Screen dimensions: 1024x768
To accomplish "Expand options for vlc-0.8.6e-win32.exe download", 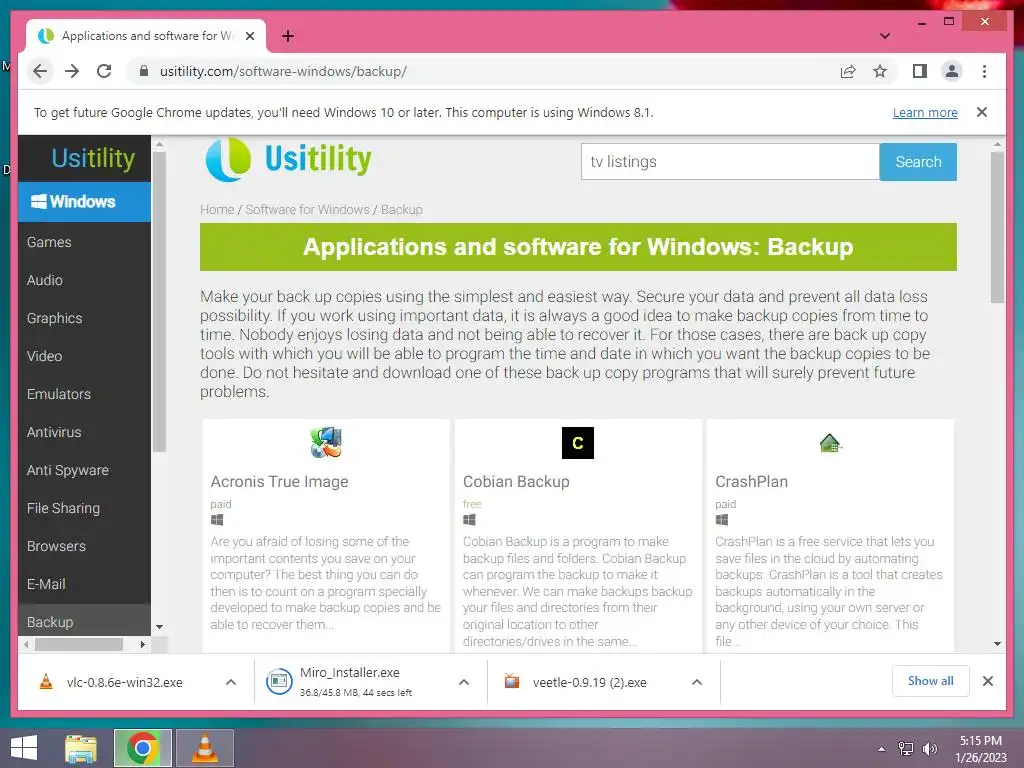I will pos(231,682).
